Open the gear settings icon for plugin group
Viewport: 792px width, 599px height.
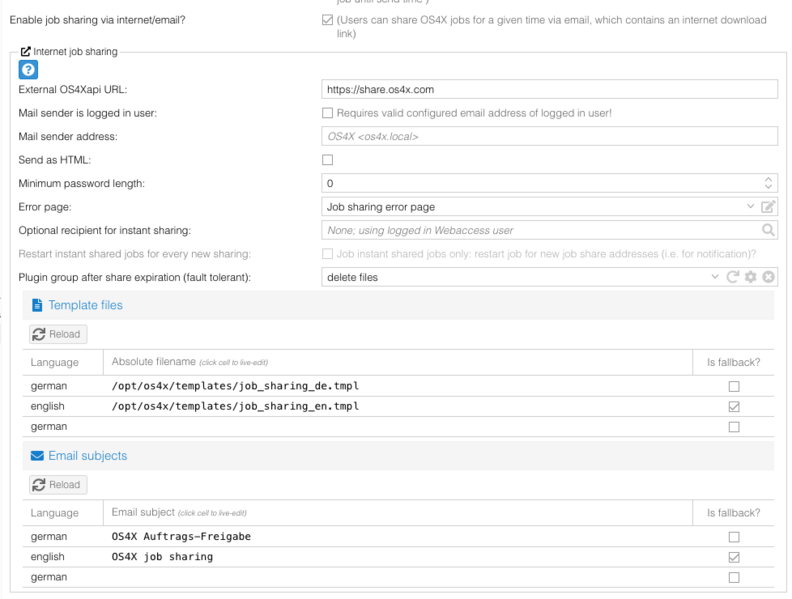pos(751,277)
